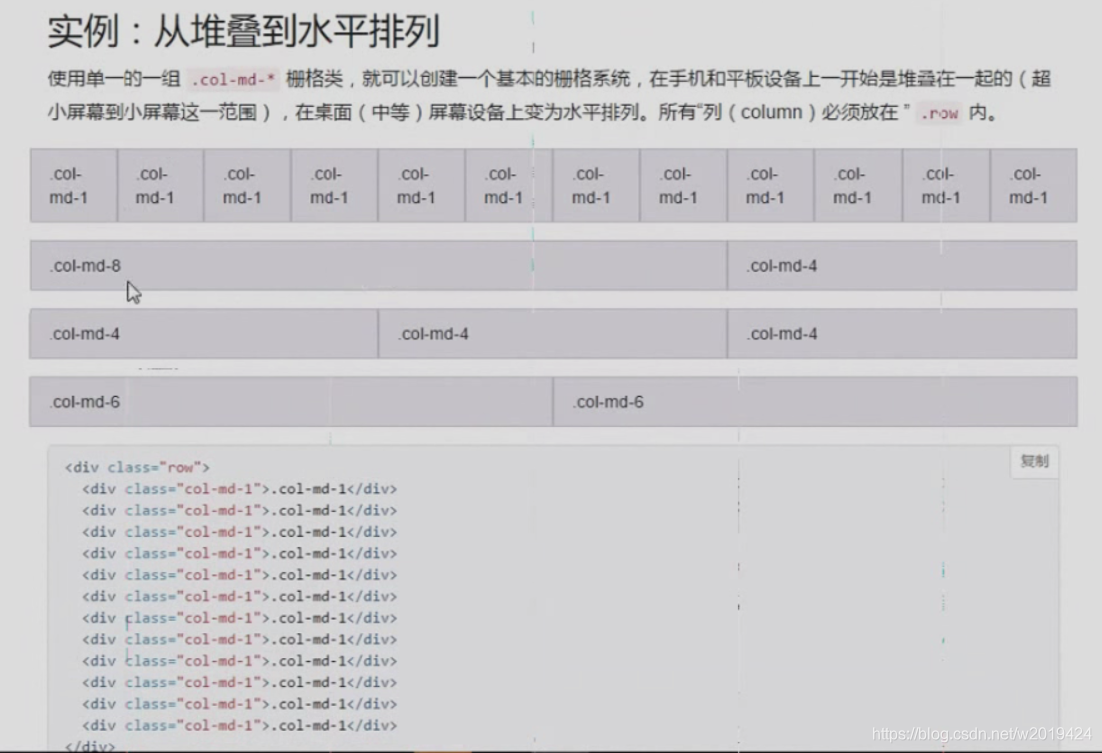The image size is (1102, 753).
Task: Click the second .col-md-6 grid cell
Action: point(815,401)
